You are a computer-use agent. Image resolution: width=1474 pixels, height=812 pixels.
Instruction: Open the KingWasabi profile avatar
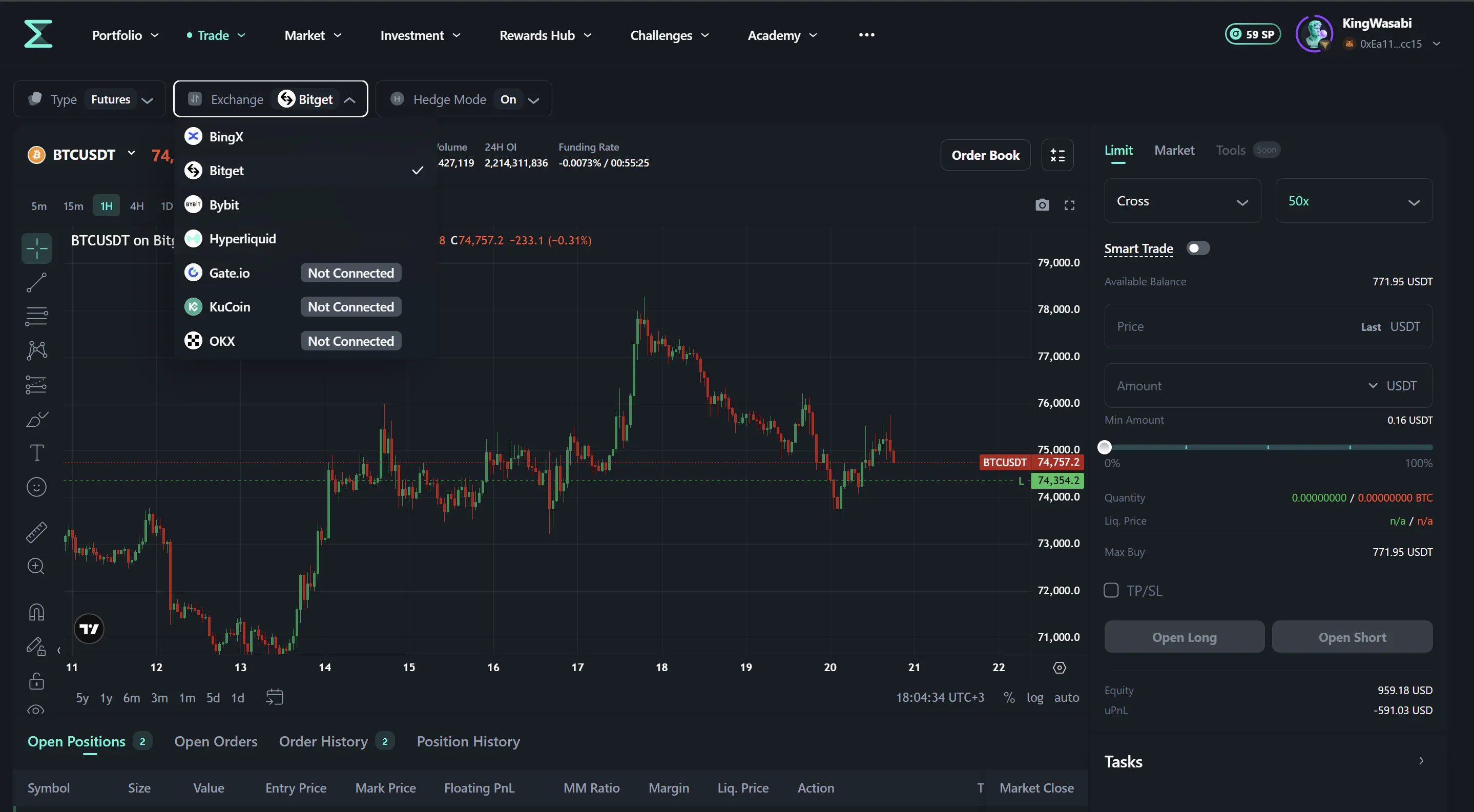(x=1314, y=34)
